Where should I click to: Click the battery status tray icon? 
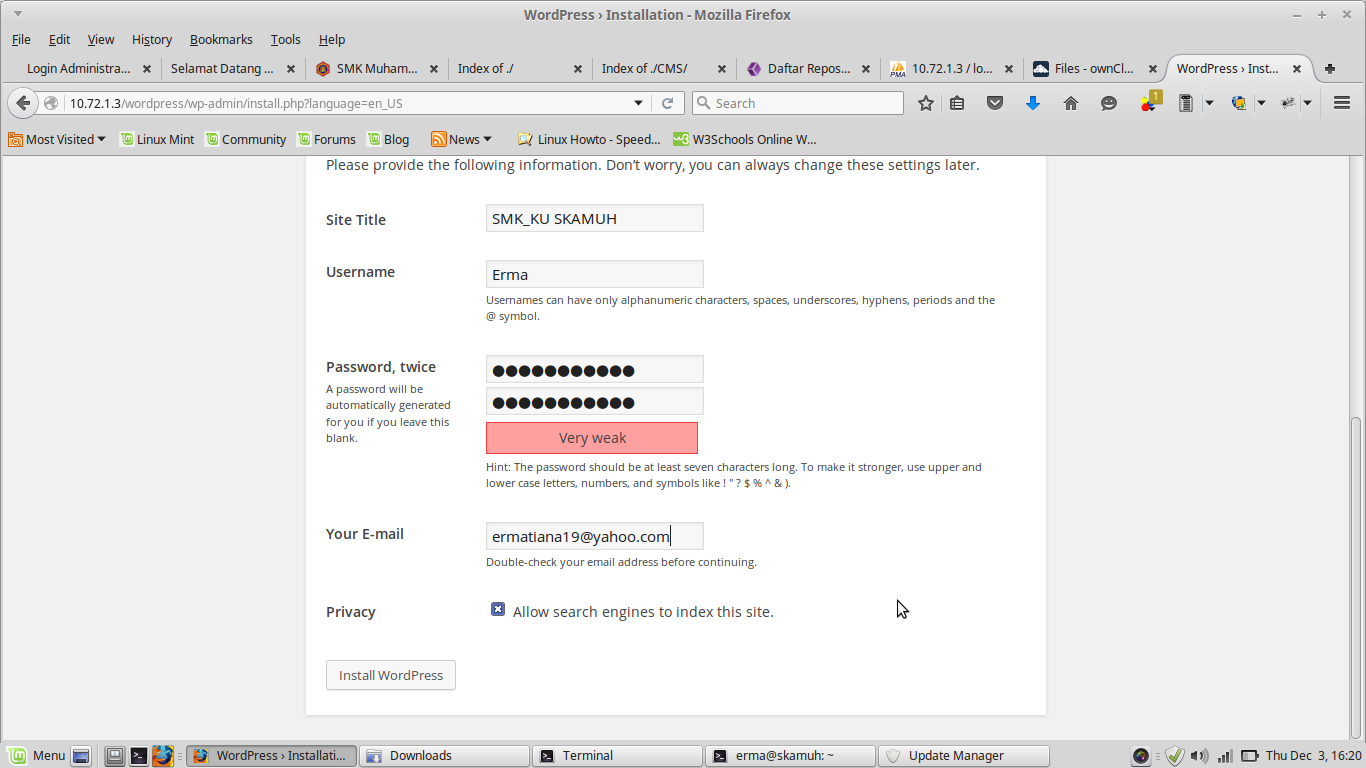(x=1249, y=756)
